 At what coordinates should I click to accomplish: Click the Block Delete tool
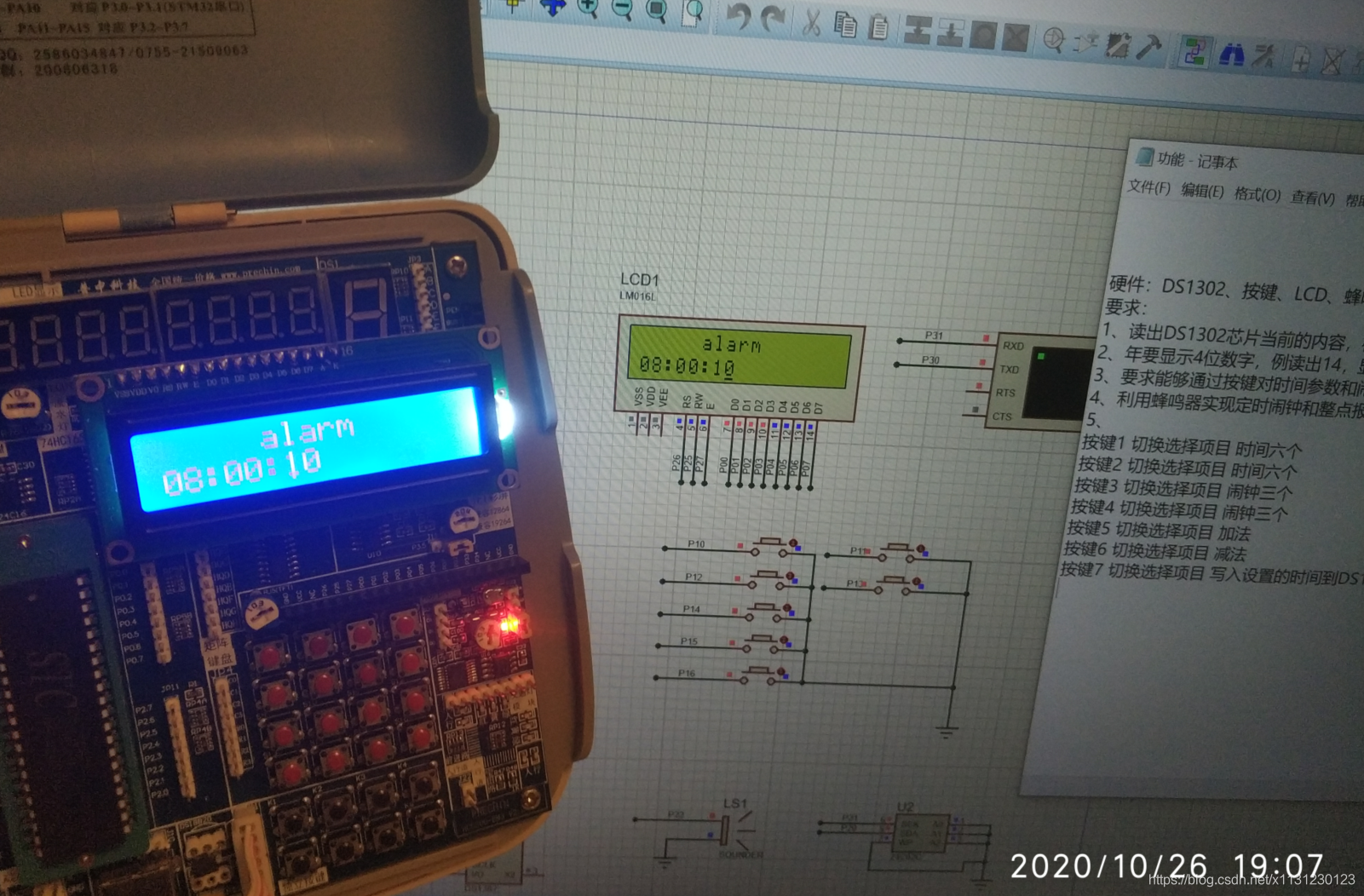tap(1015, 37)
